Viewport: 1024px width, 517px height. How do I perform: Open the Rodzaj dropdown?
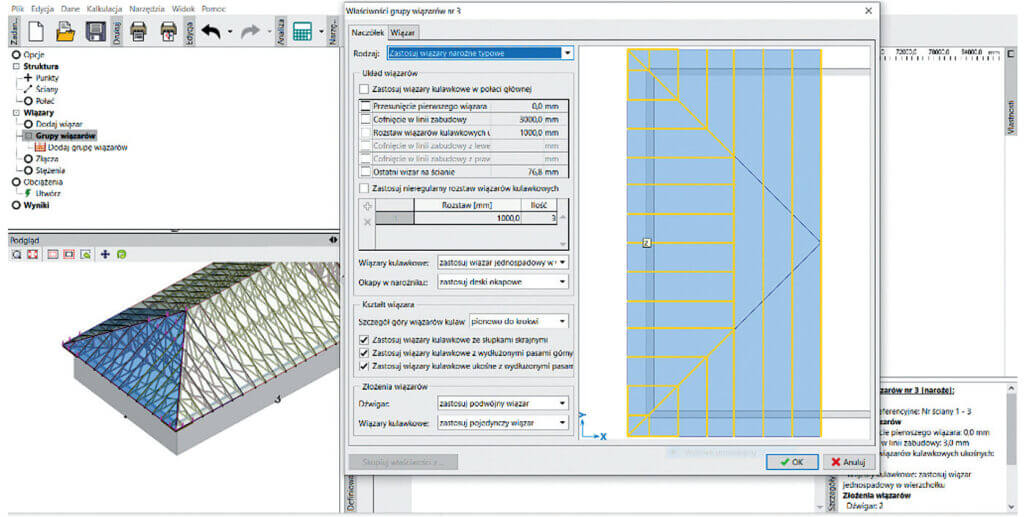pos(481,53)
